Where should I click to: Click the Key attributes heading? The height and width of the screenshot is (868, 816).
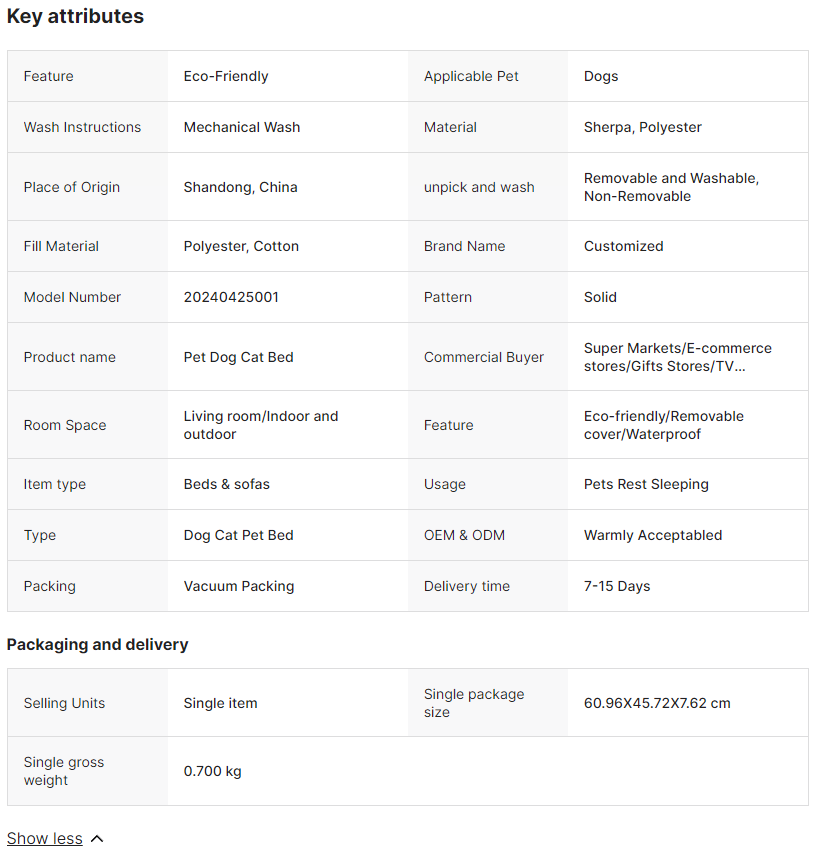coord(75,16)
